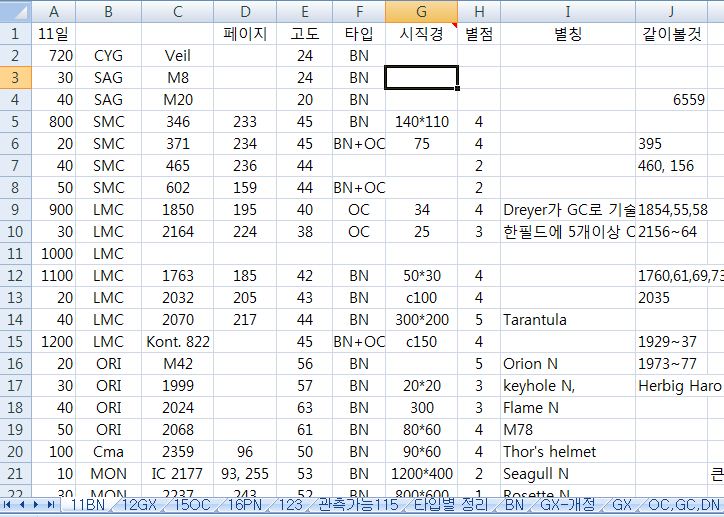
Task: Select the row 14 header
Action: [x=14, y=319]
